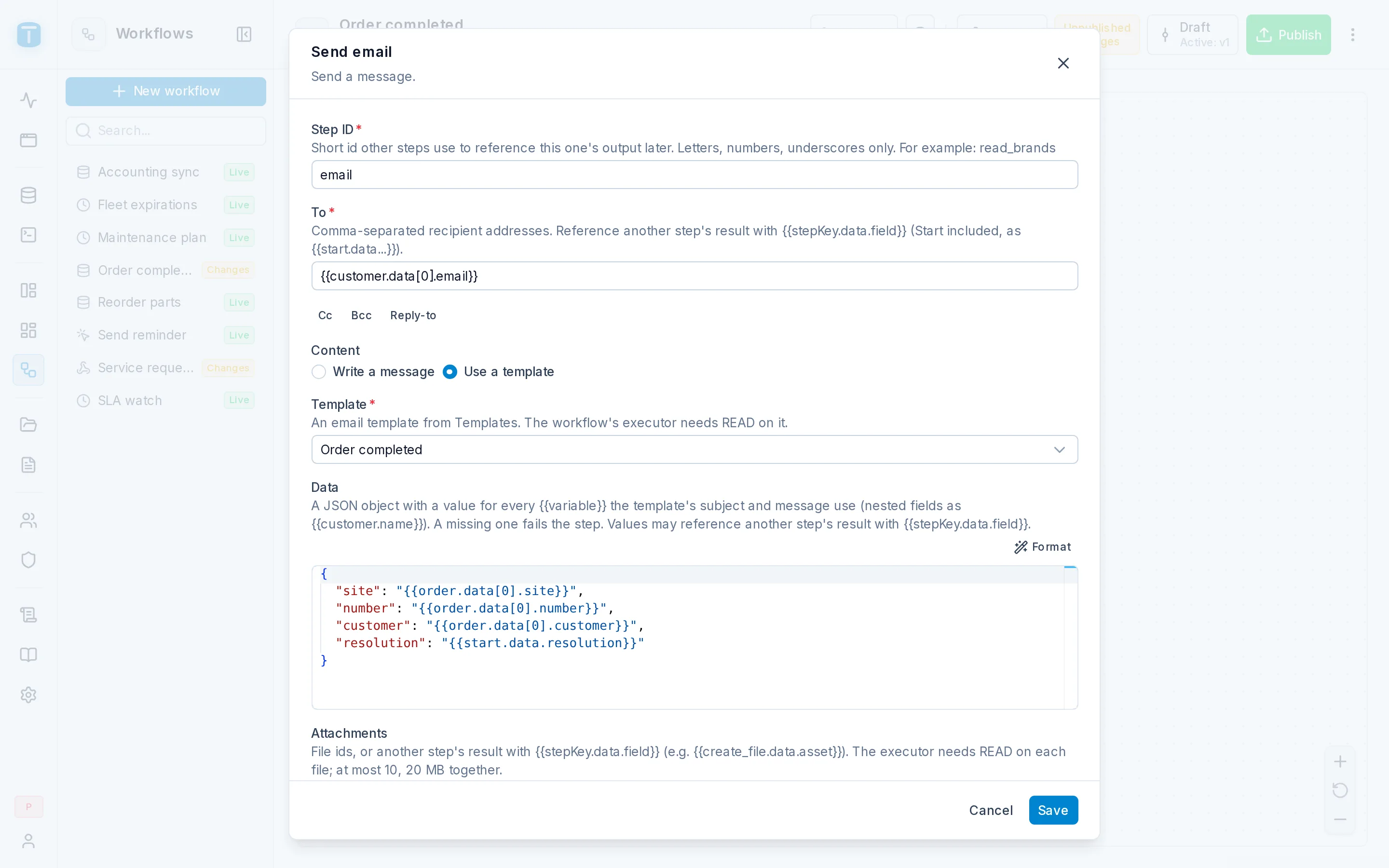Open the user profile icon at bottom

28,841
